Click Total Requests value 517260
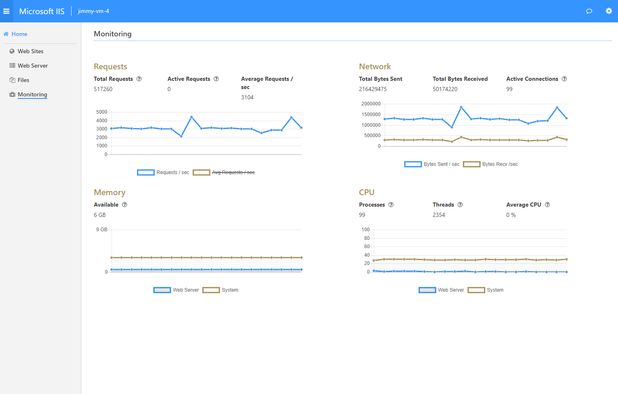The width and height of the screenshot is (618, 394). click(103, 89)
